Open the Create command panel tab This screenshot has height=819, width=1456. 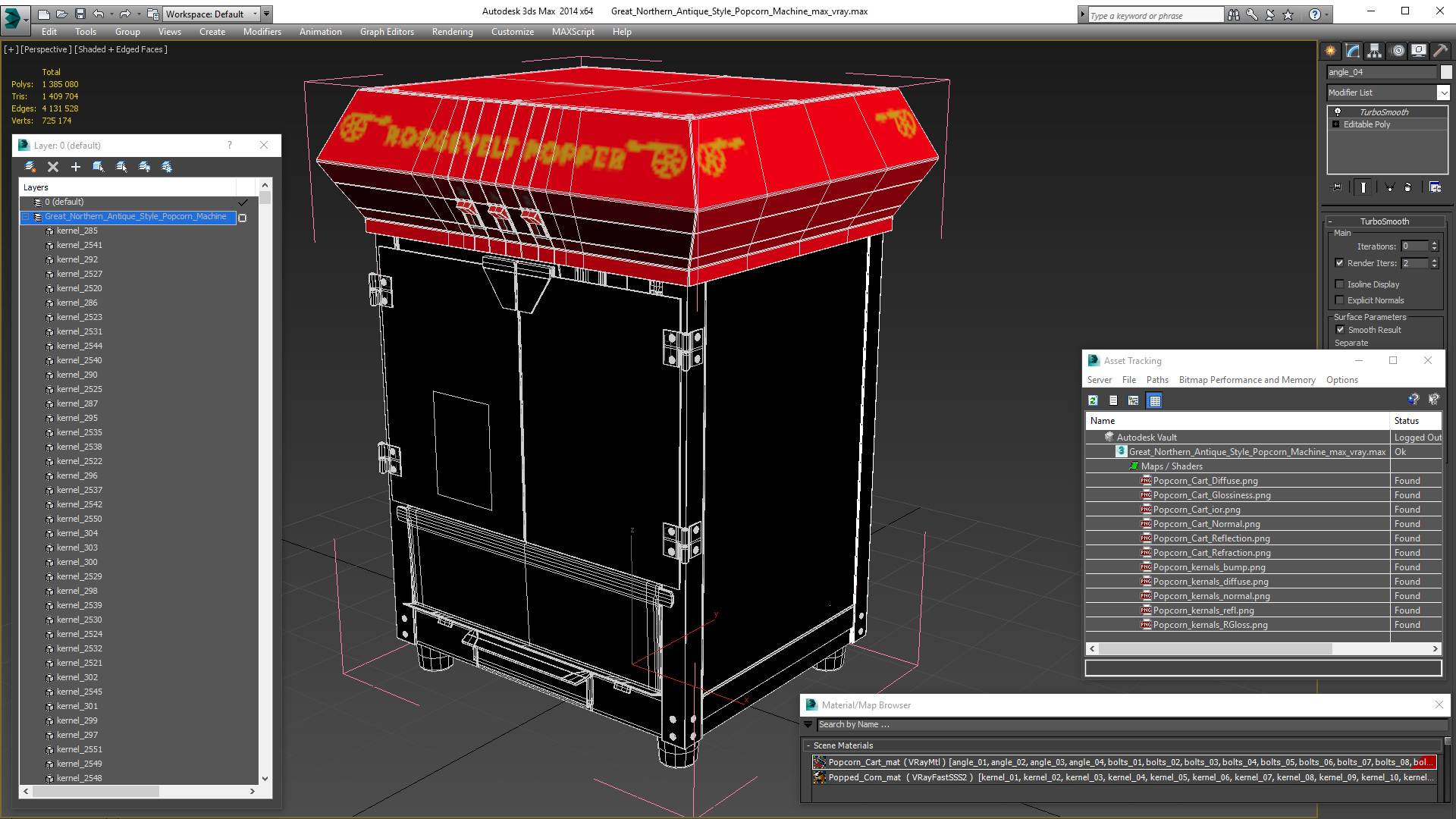1331,51
